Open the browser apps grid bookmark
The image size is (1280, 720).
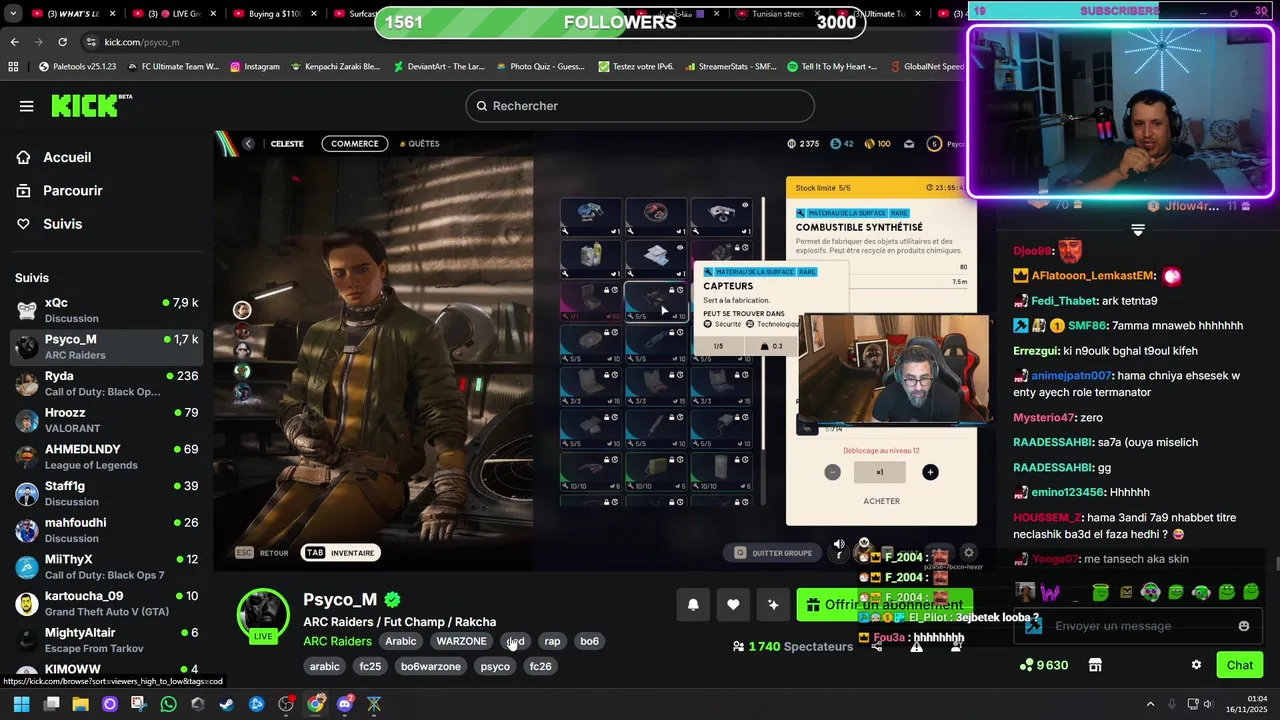13,67
